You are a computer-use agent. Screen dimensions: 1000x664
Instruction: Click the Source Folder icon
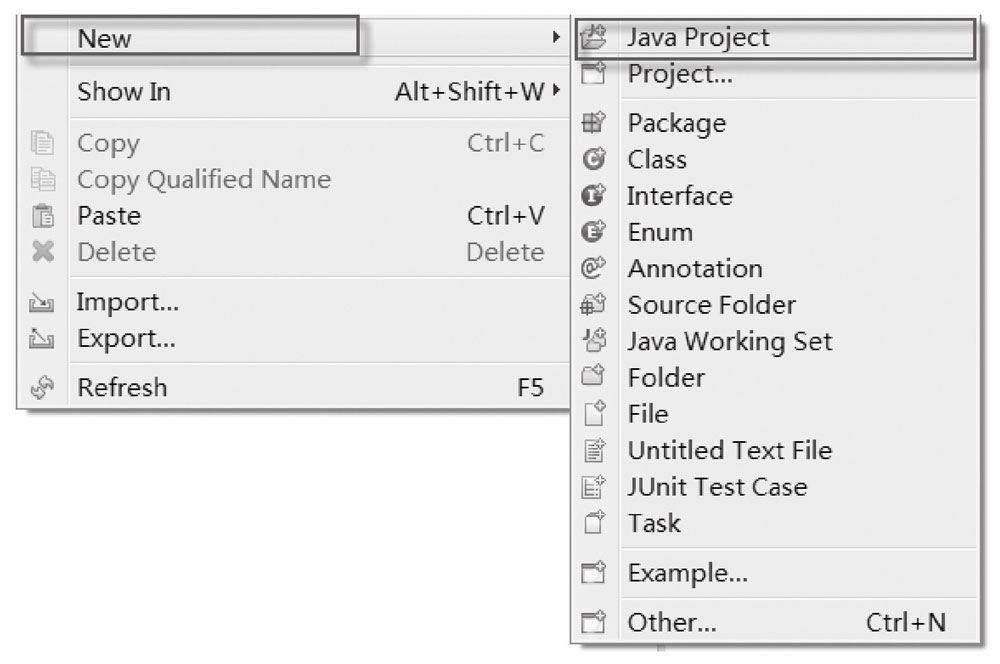click(x=594, y=304)
